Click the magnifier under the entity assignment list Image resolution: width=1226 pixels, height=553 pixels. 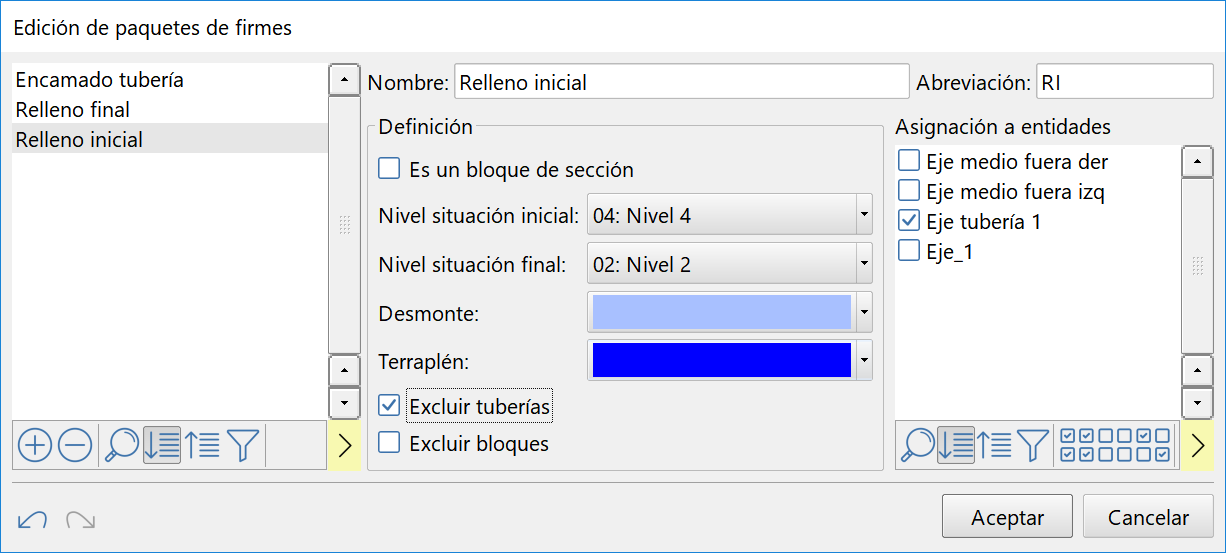(x=916, y=445)
